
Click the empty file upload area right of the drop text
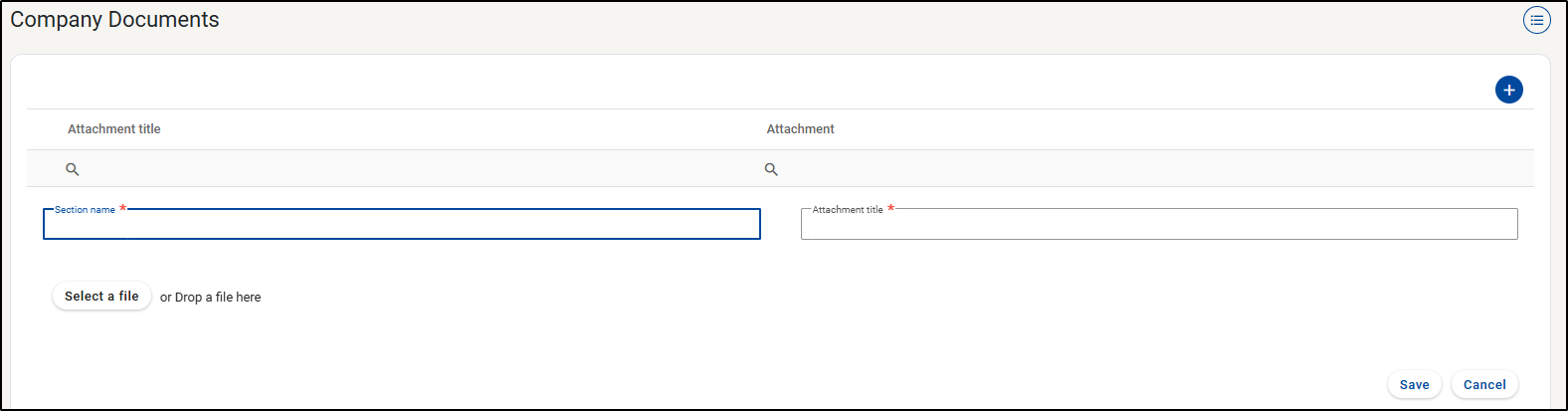[696, 298]
